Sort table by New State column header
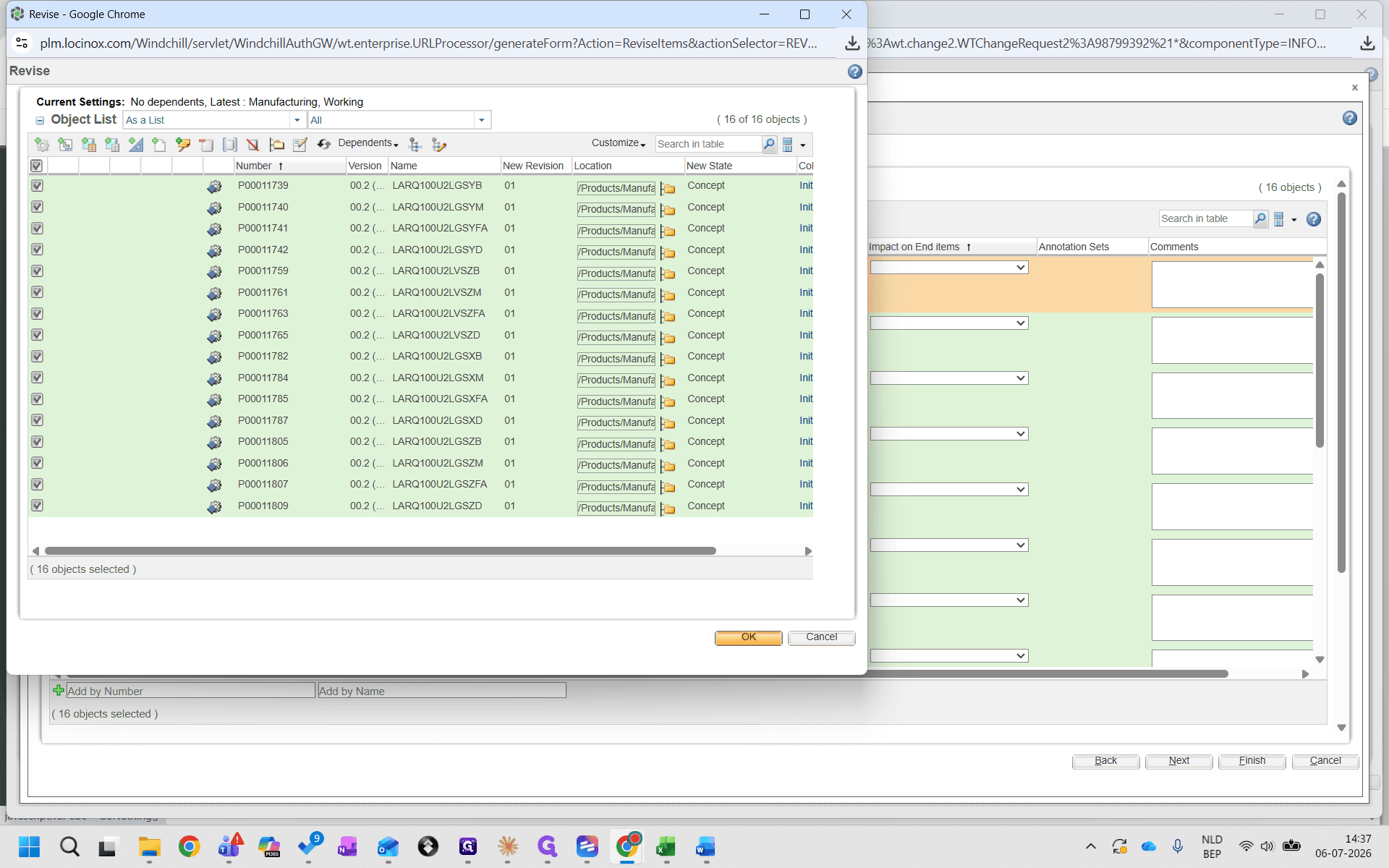Viewport: 1389px width, 868px height. pyautogui.click(x=709, y=166)
